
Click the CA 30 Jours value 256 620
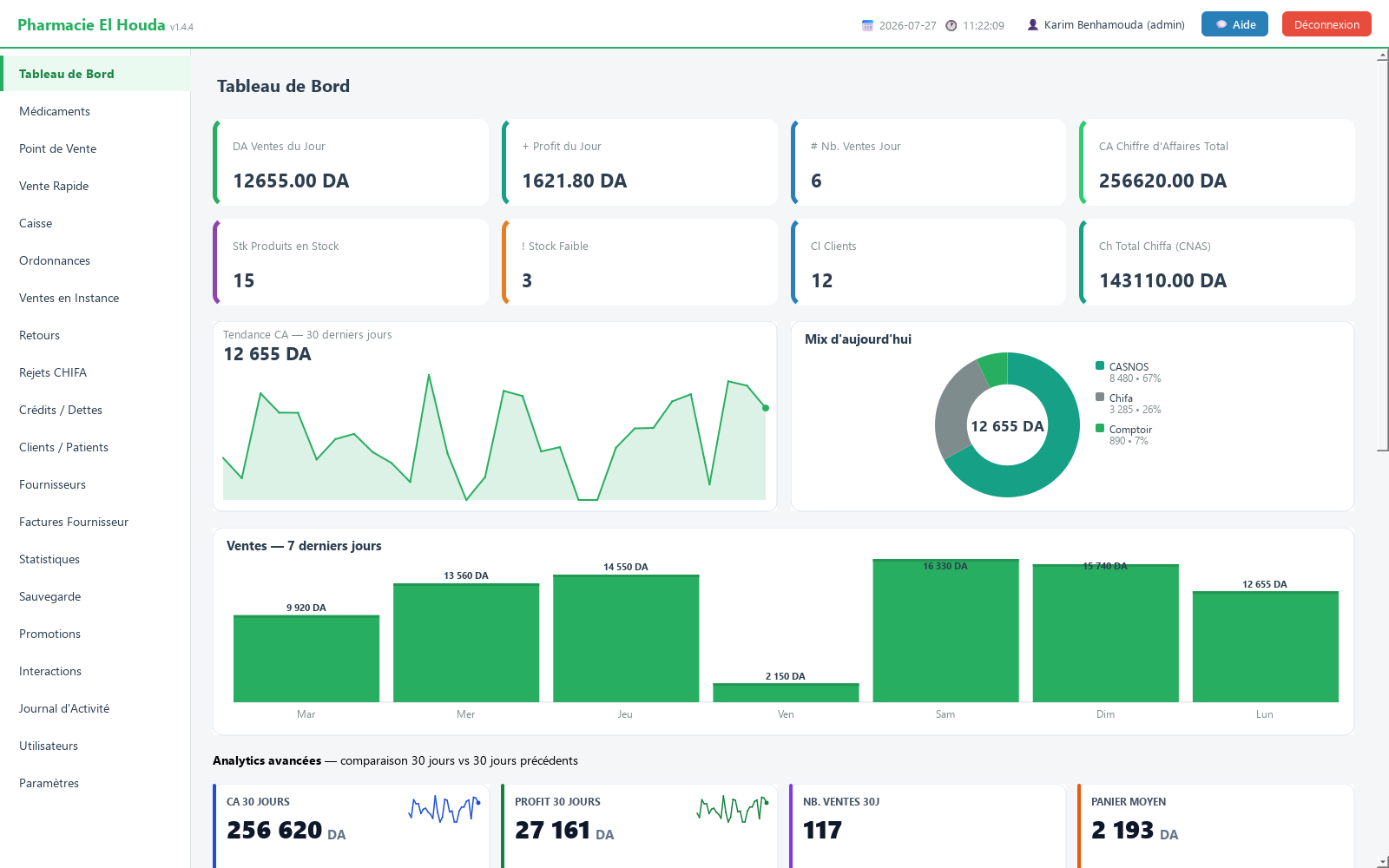pos(274,831)
